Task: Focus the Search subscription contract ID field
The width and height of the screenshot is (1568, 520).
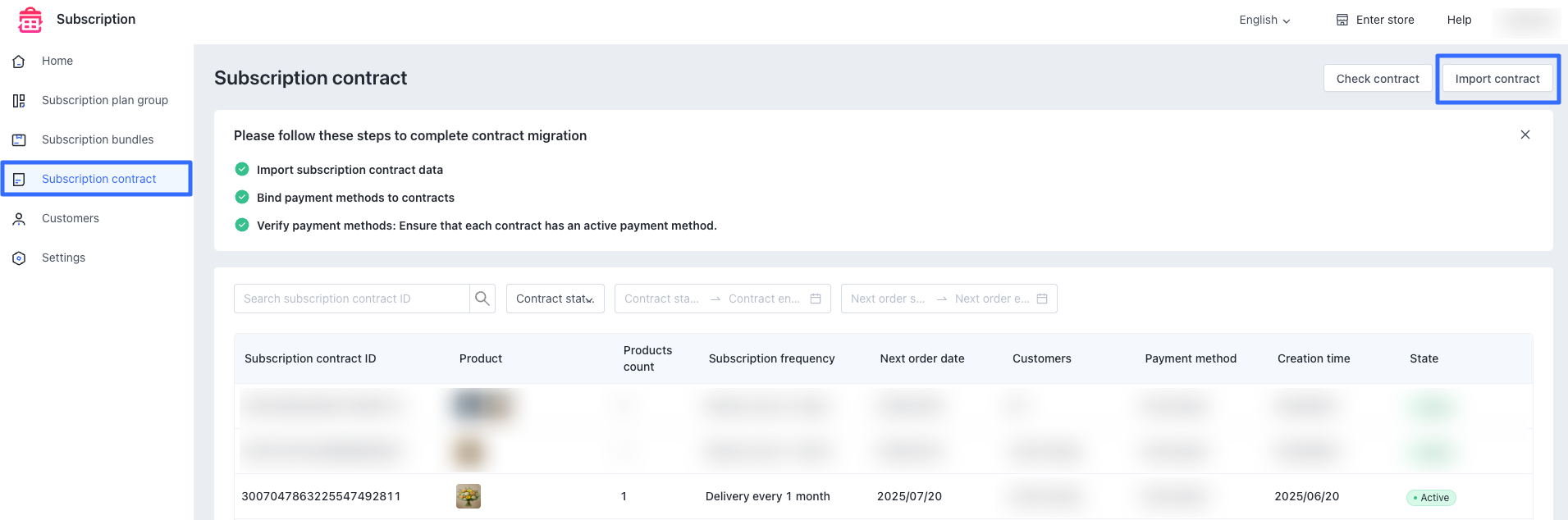Action: tap(352, 299)
